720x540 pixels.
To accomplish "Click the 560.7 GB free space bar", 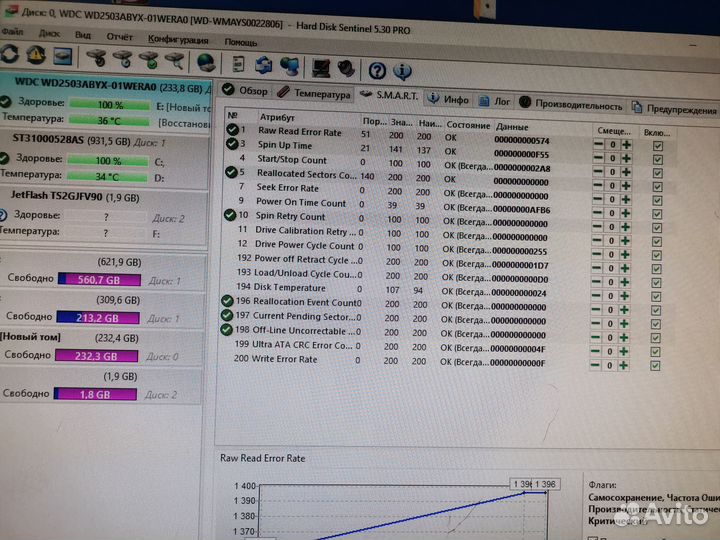I will coord(91,280).
